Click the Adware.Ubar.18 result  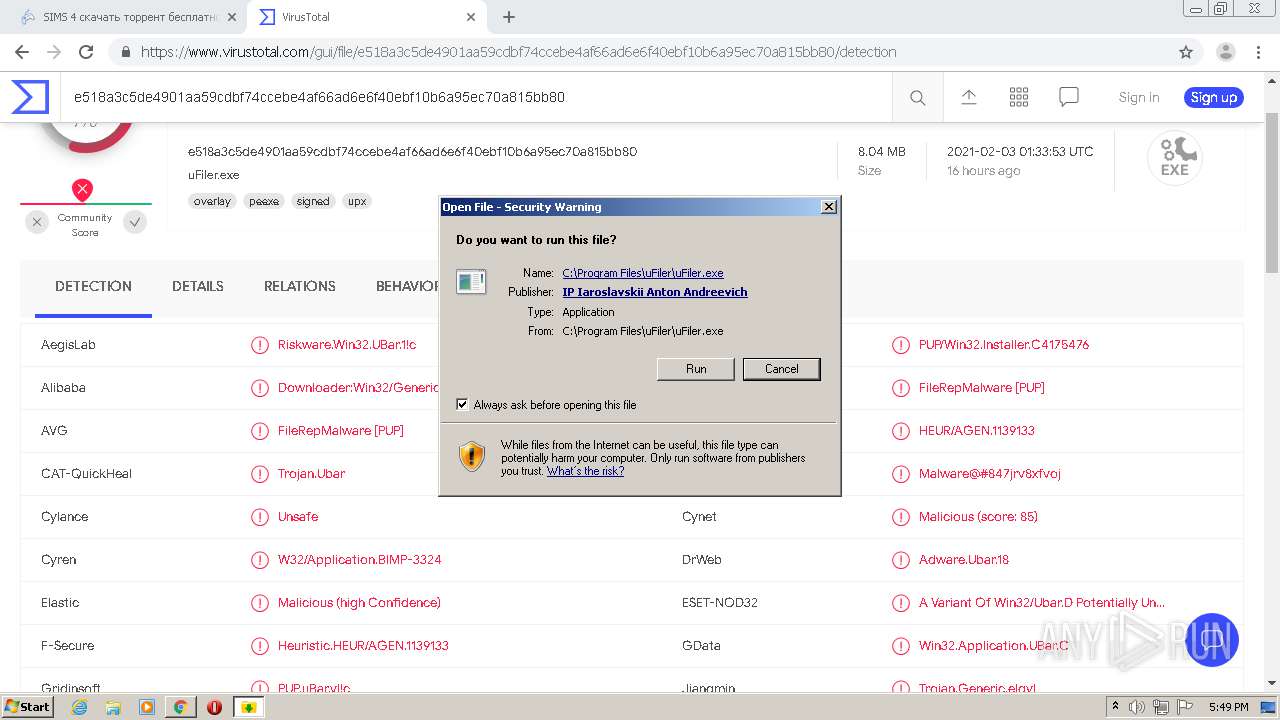(964, 560)
